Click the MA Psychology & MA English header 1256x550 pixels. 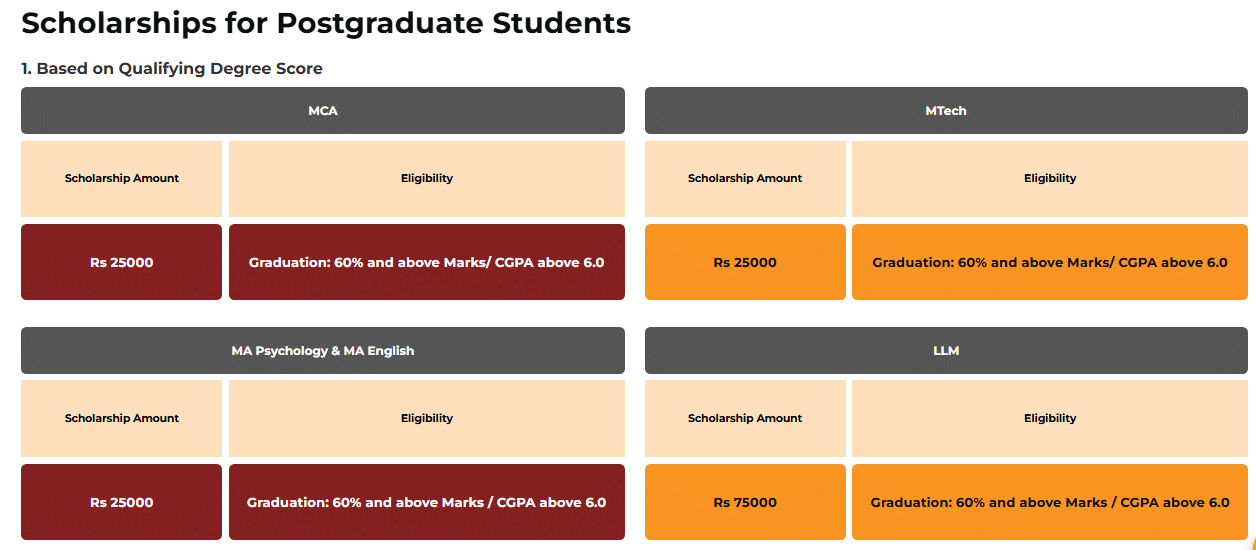pyautogui.click(x=323, y=351)
